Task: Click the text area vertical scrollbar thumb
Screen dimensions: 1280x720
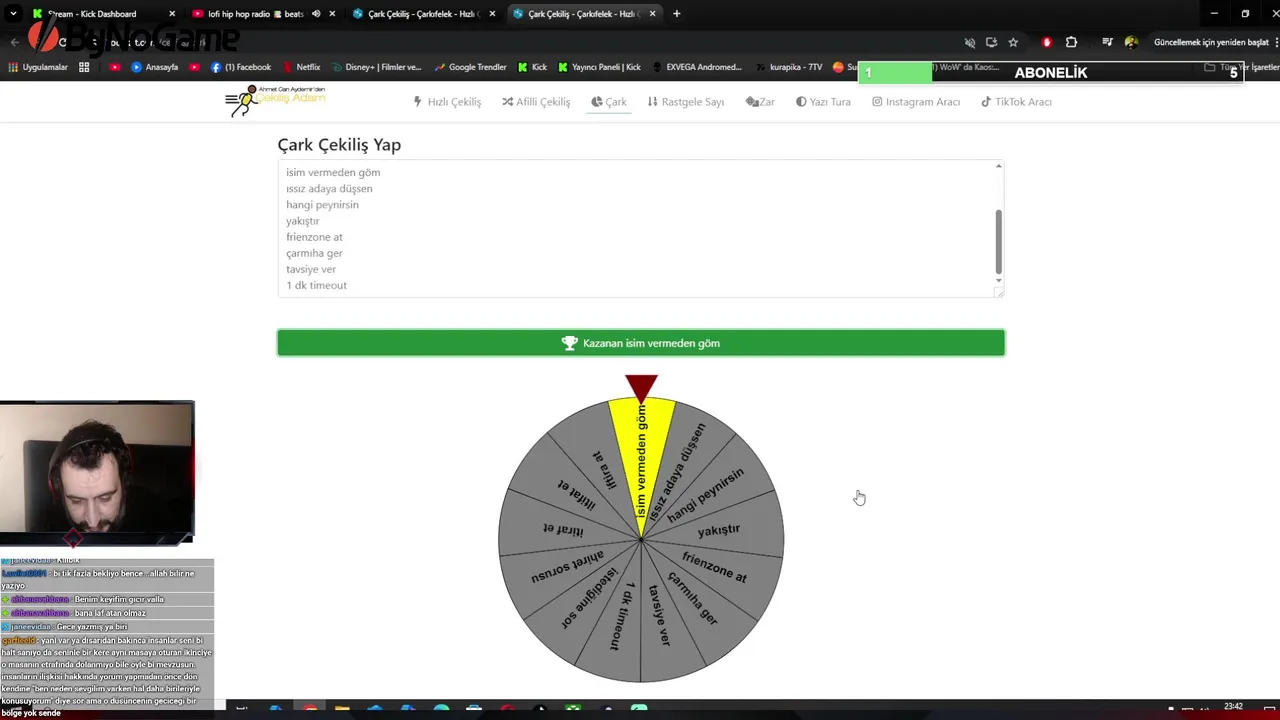Action: click(998, 242)
